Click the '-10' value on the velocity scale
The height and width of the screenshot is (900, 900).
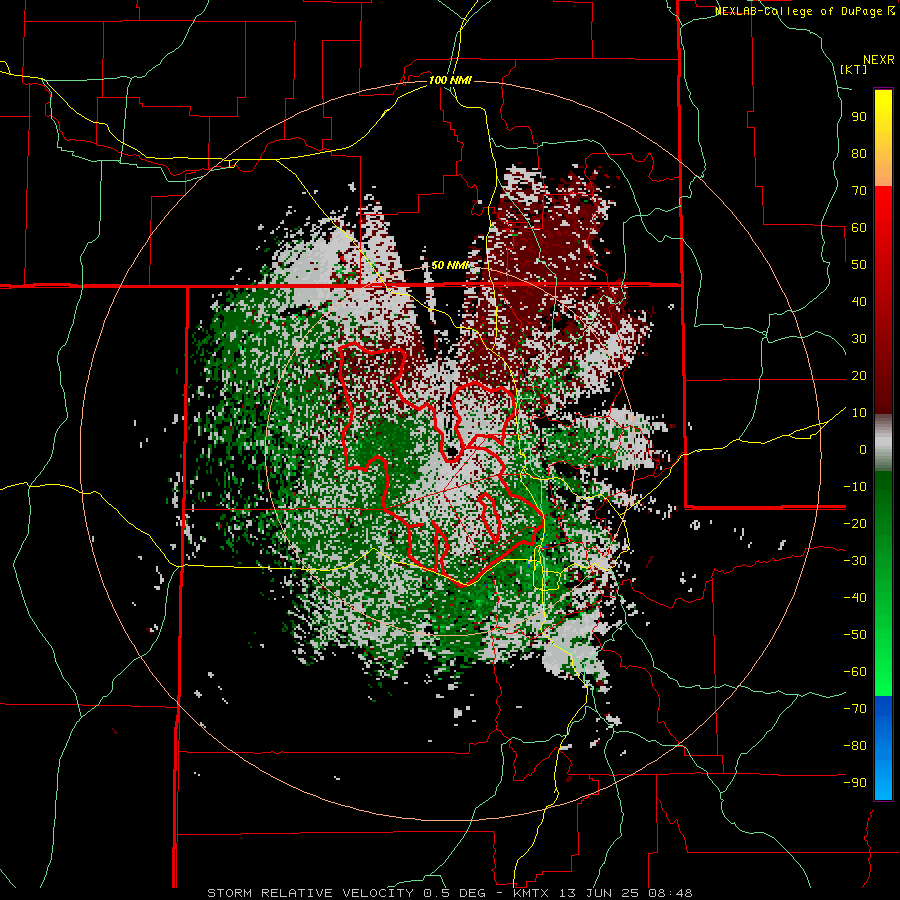855,487
